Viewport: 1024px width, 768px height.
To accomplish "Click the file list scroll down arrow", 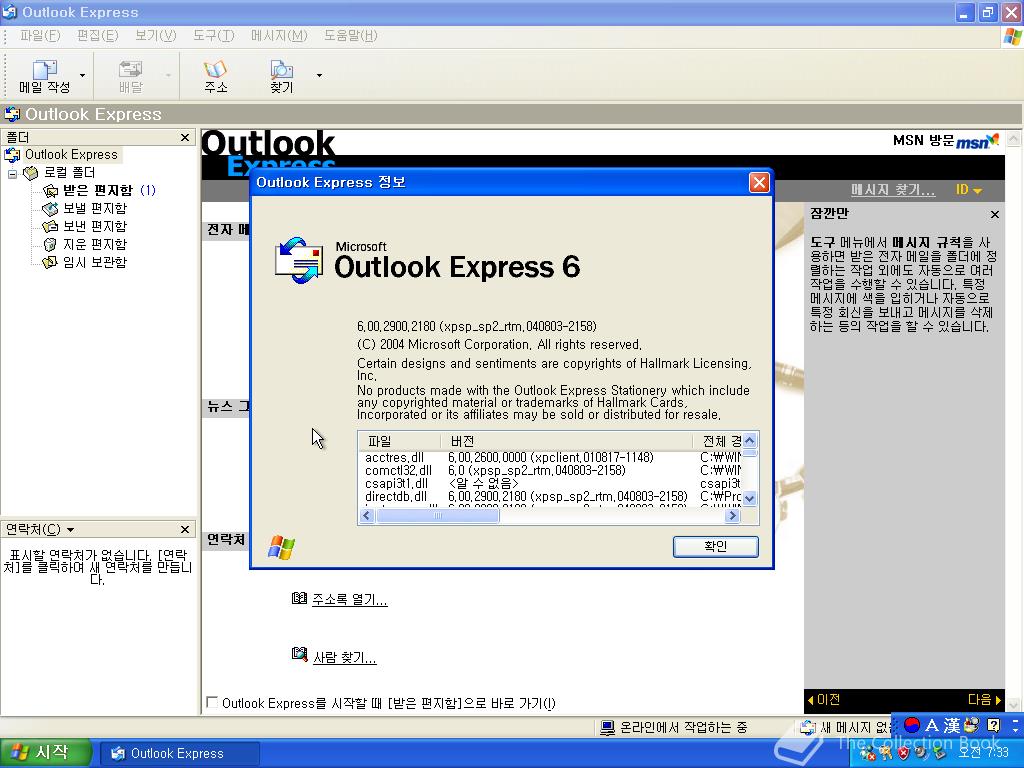I will (x=750, y=498).
